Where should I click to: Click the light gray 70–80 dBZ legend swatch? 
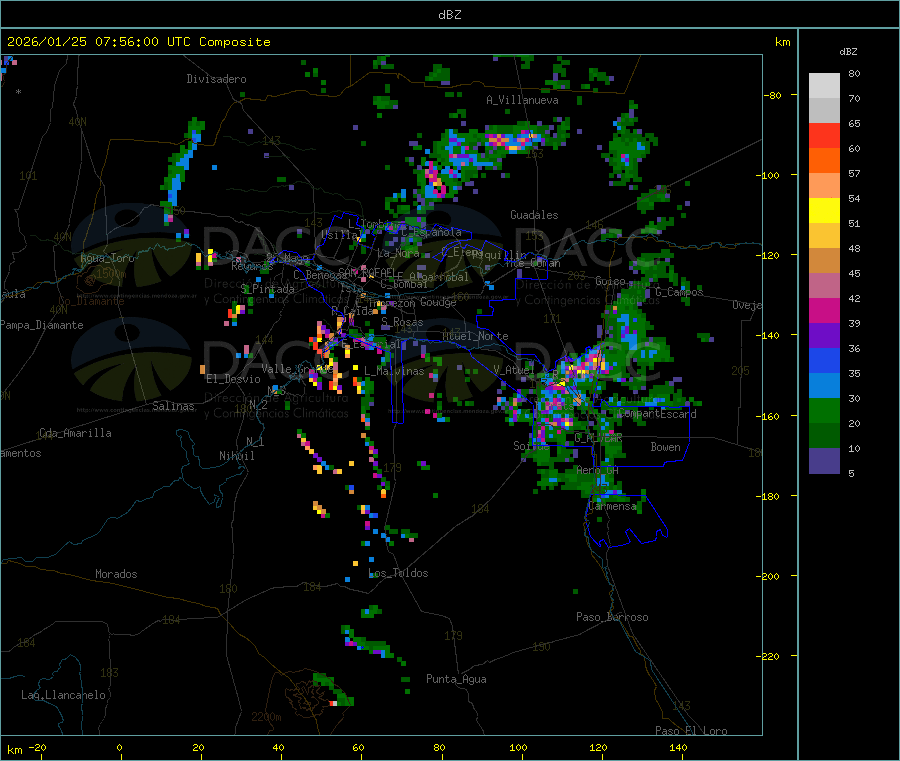[x=824, y=86]
